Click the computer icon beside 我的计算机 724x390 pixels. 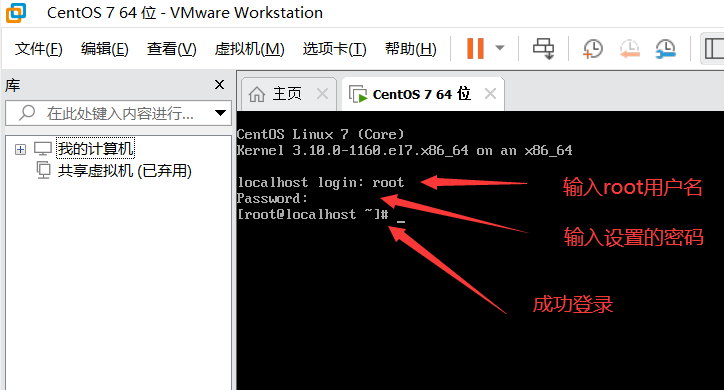coord(43,149)
